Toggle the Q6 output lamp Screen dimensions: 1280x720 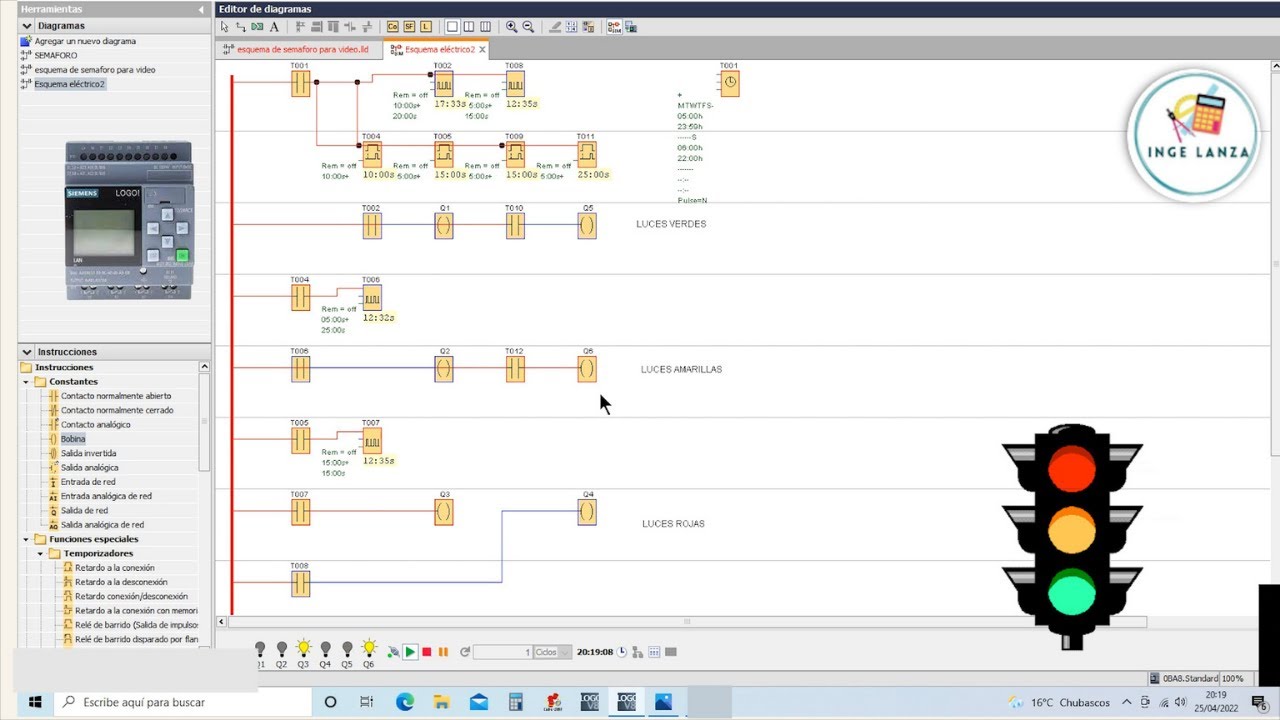tap(369, 650)
